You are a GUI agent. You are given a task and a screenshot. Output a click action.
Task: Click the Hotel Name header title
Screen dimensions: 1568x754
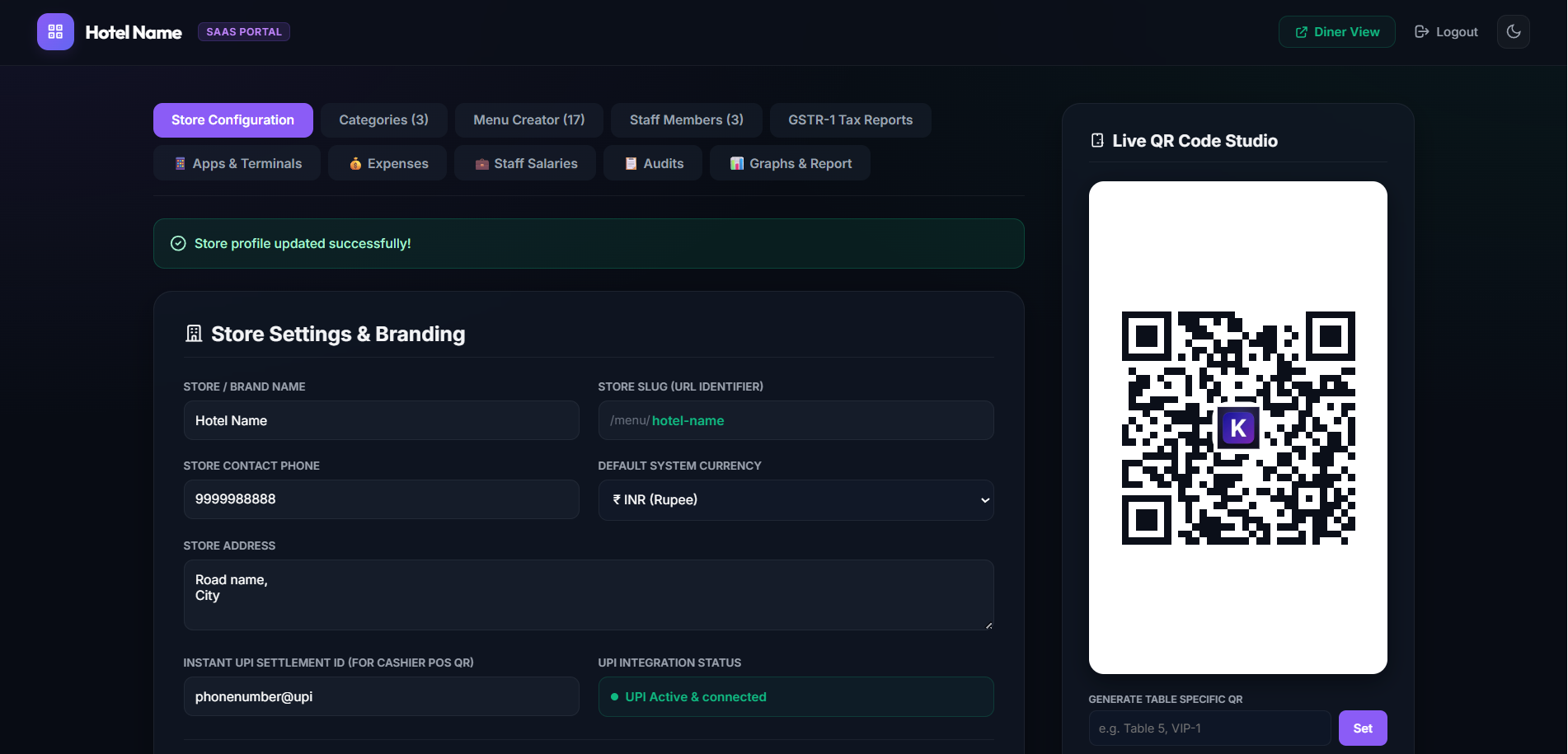134,32
